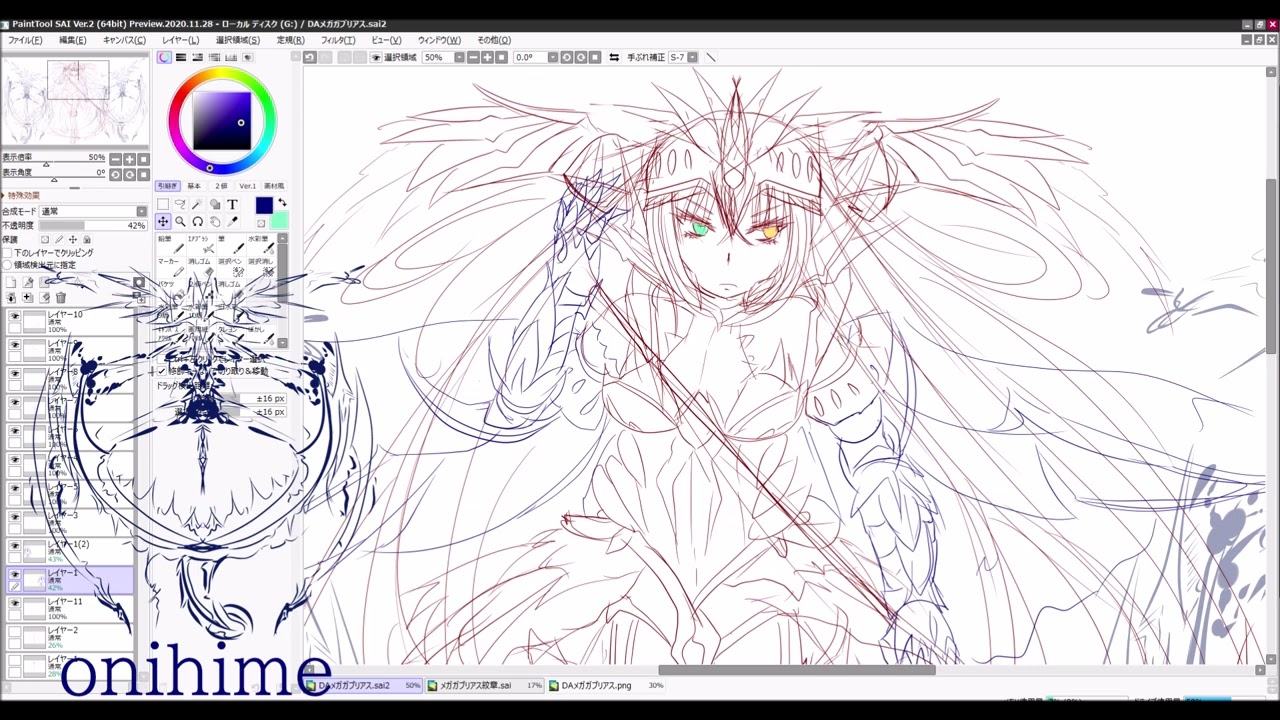Select the shape tool

point(214,204)
